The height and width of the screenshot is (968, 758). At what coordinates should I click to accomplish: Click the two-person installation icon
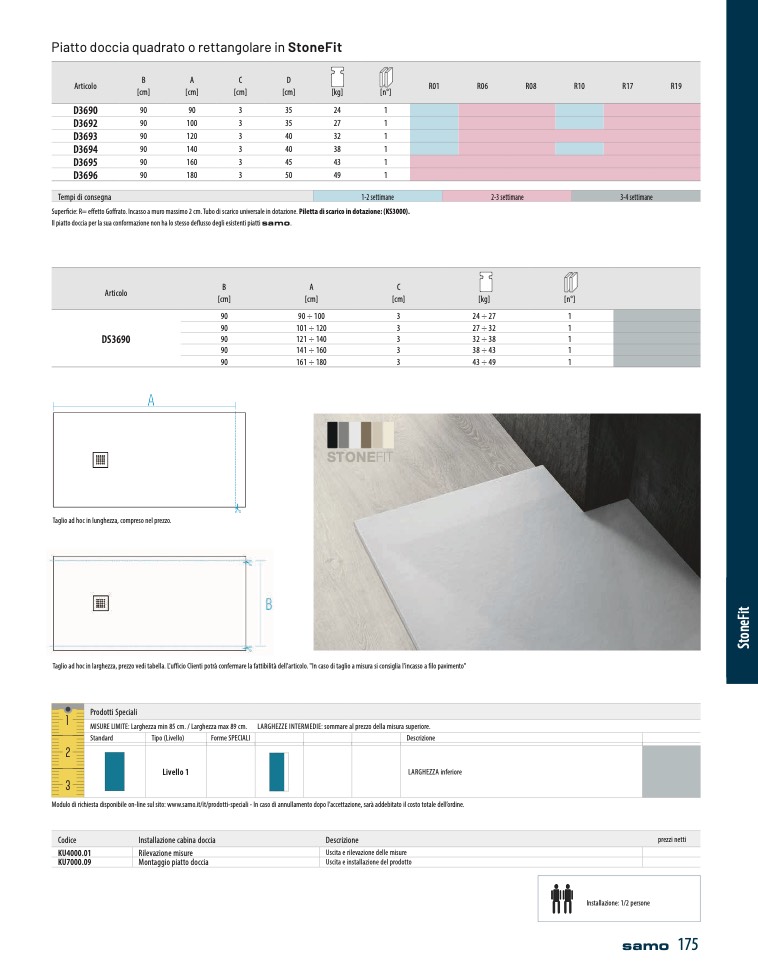coord(561,897)
